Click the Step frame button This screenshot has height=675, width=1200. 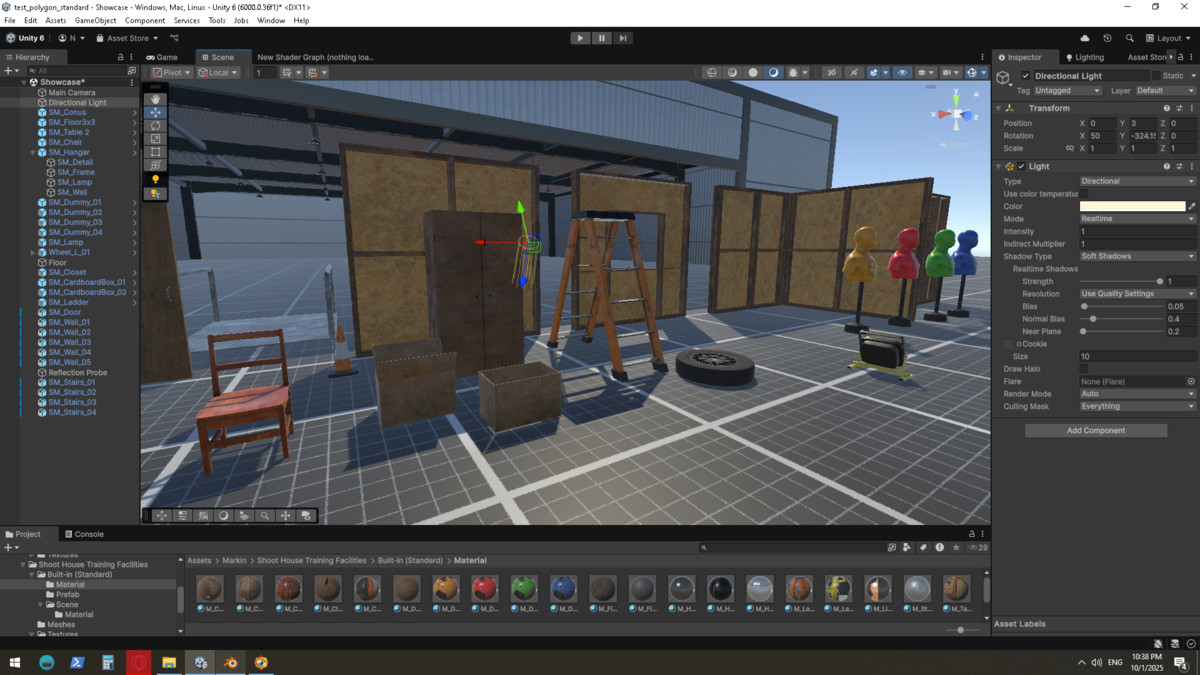(623, 38)
